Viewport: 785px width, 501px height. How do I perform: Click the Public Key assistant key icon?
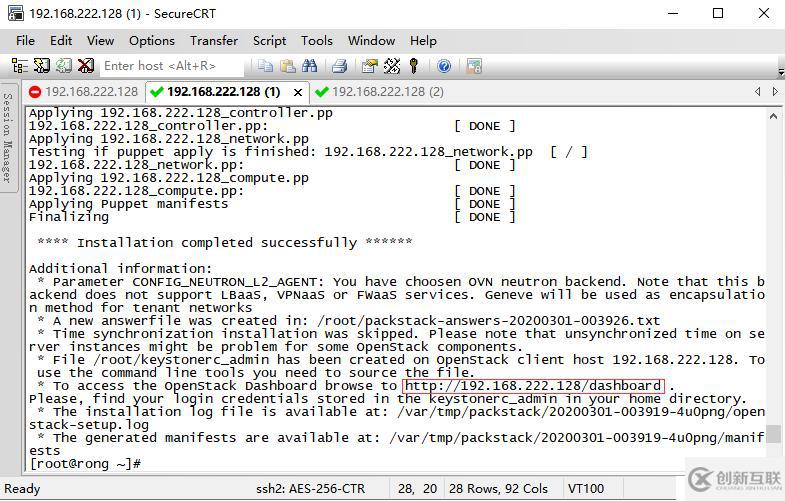414,66
